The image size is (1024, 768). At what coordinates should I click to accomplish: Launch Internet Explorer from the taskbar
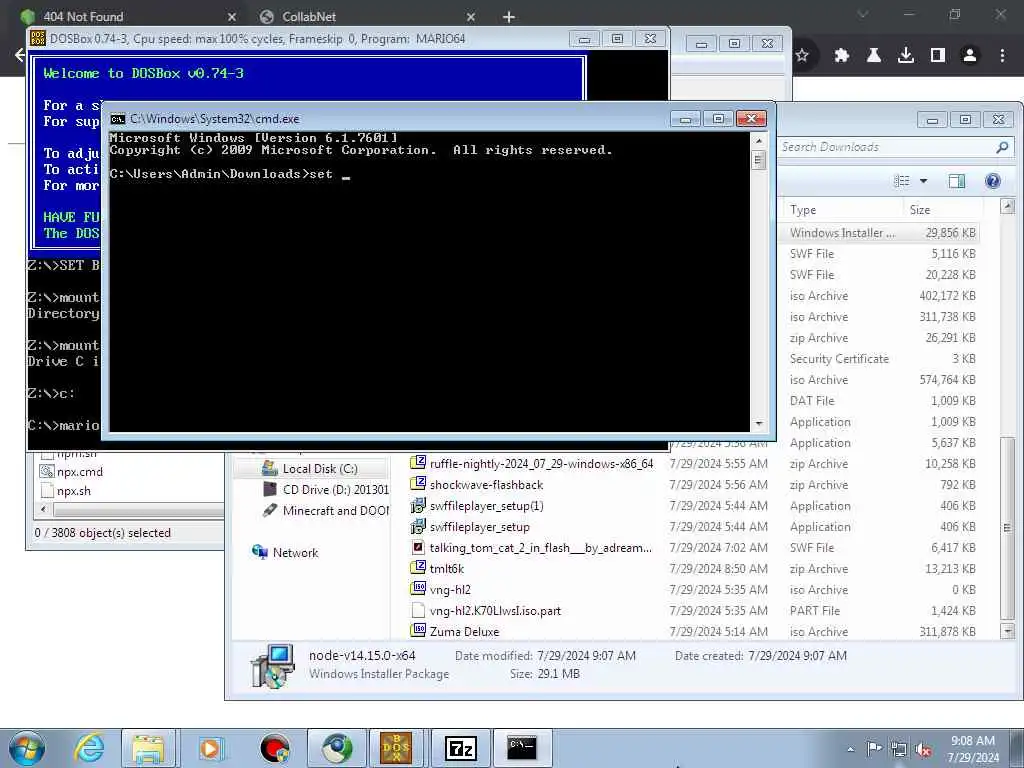[x=89, y=748]
